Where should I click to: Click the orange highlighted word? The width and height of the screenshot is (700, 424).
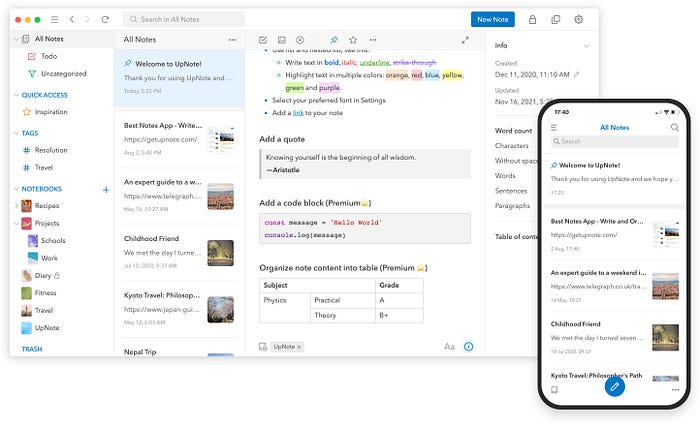397,75
